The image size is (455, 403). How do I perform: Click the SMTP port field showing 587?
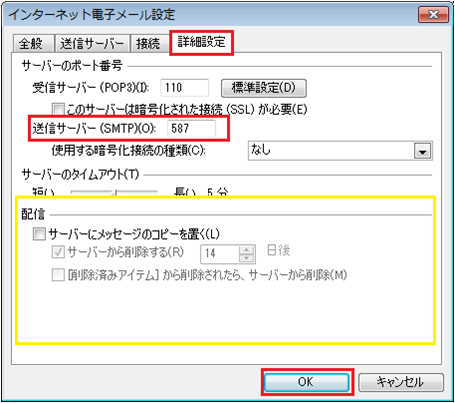(191, 128)
